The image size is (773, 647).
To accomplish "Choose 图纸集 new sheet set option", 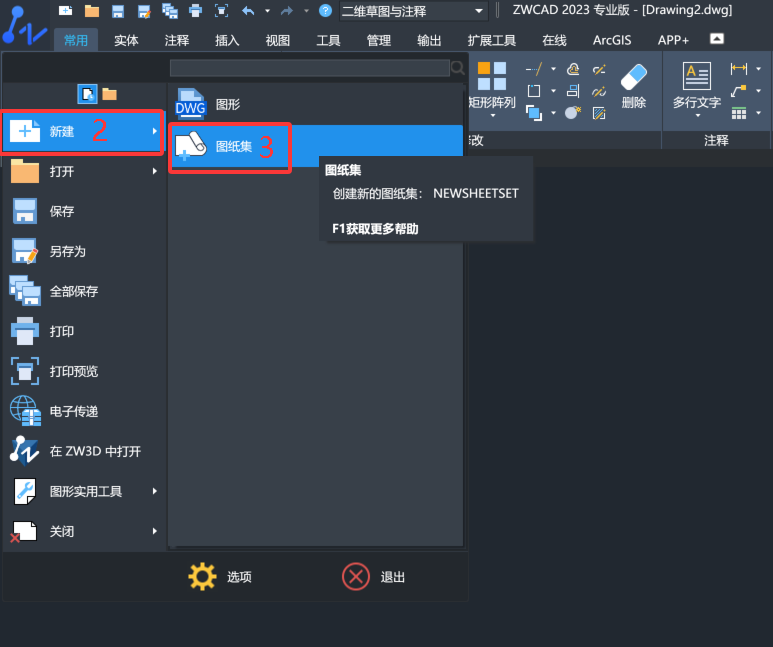I will tap(316, 146).
